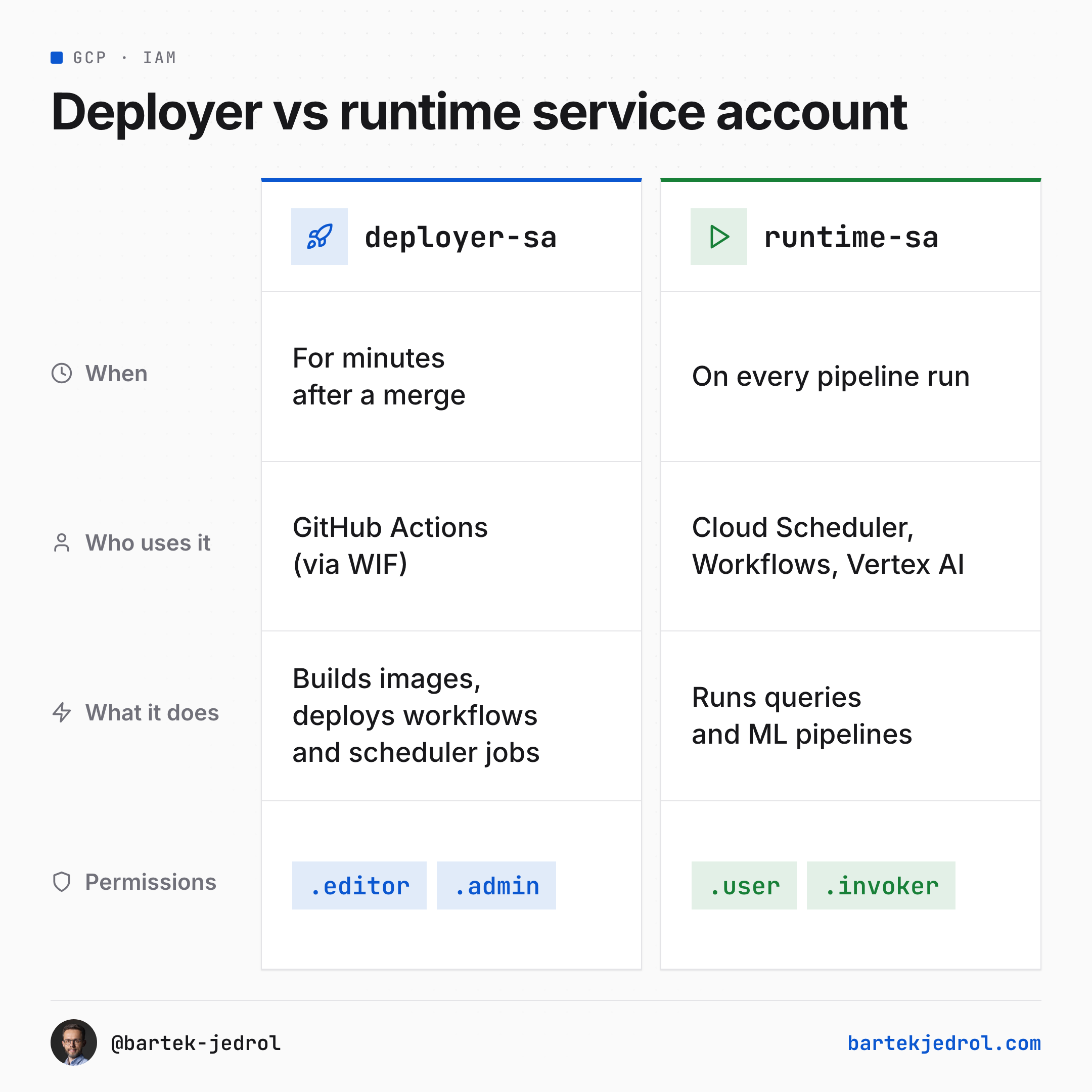
Task: Select the .admin permission tag
Action: [x=496, y=885]
